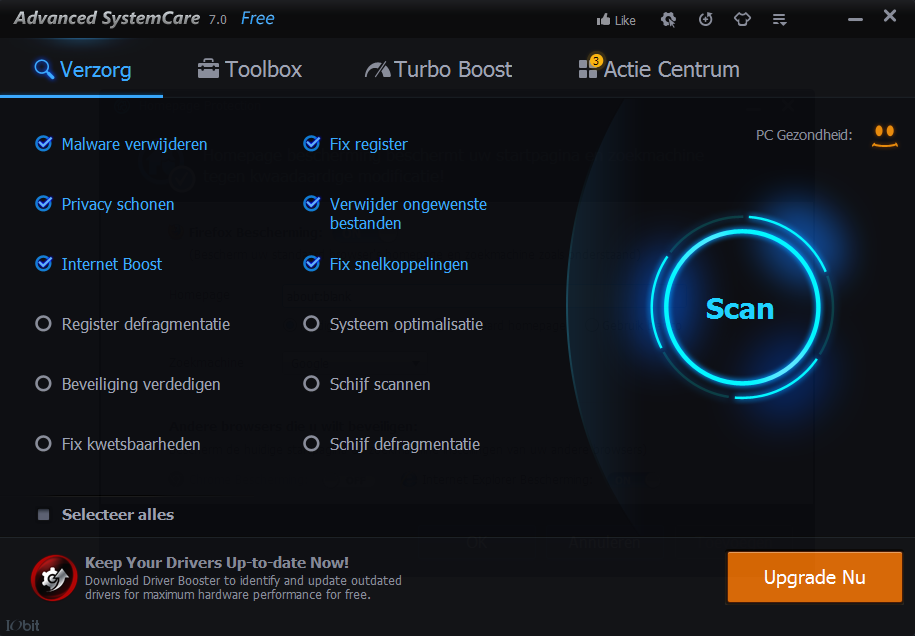Tick the Selecteer alles checkbox
Screen dimensions: 915x636
(x=43, y=515)
